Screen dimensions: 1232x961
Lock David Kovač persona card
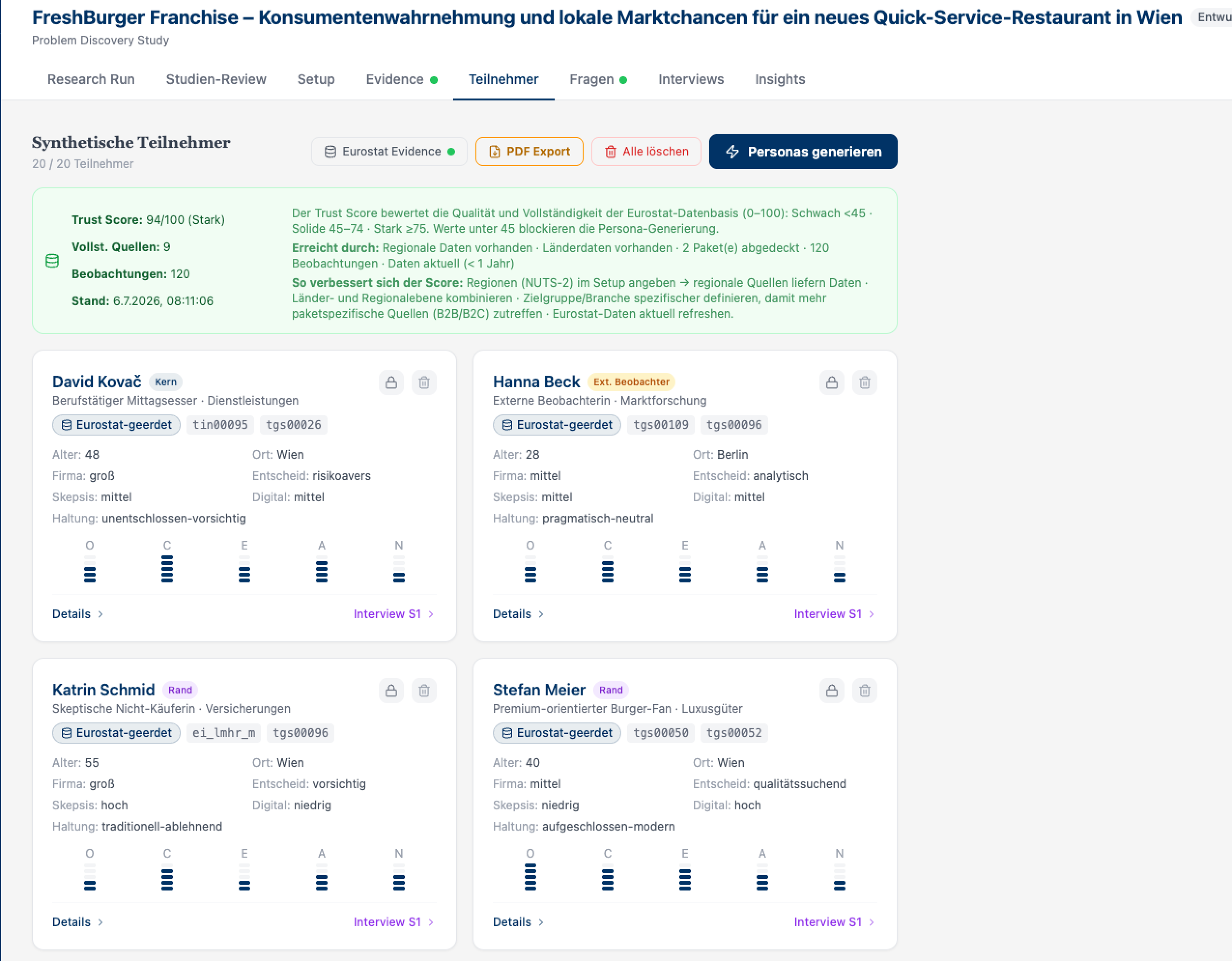tap(391, 383)
